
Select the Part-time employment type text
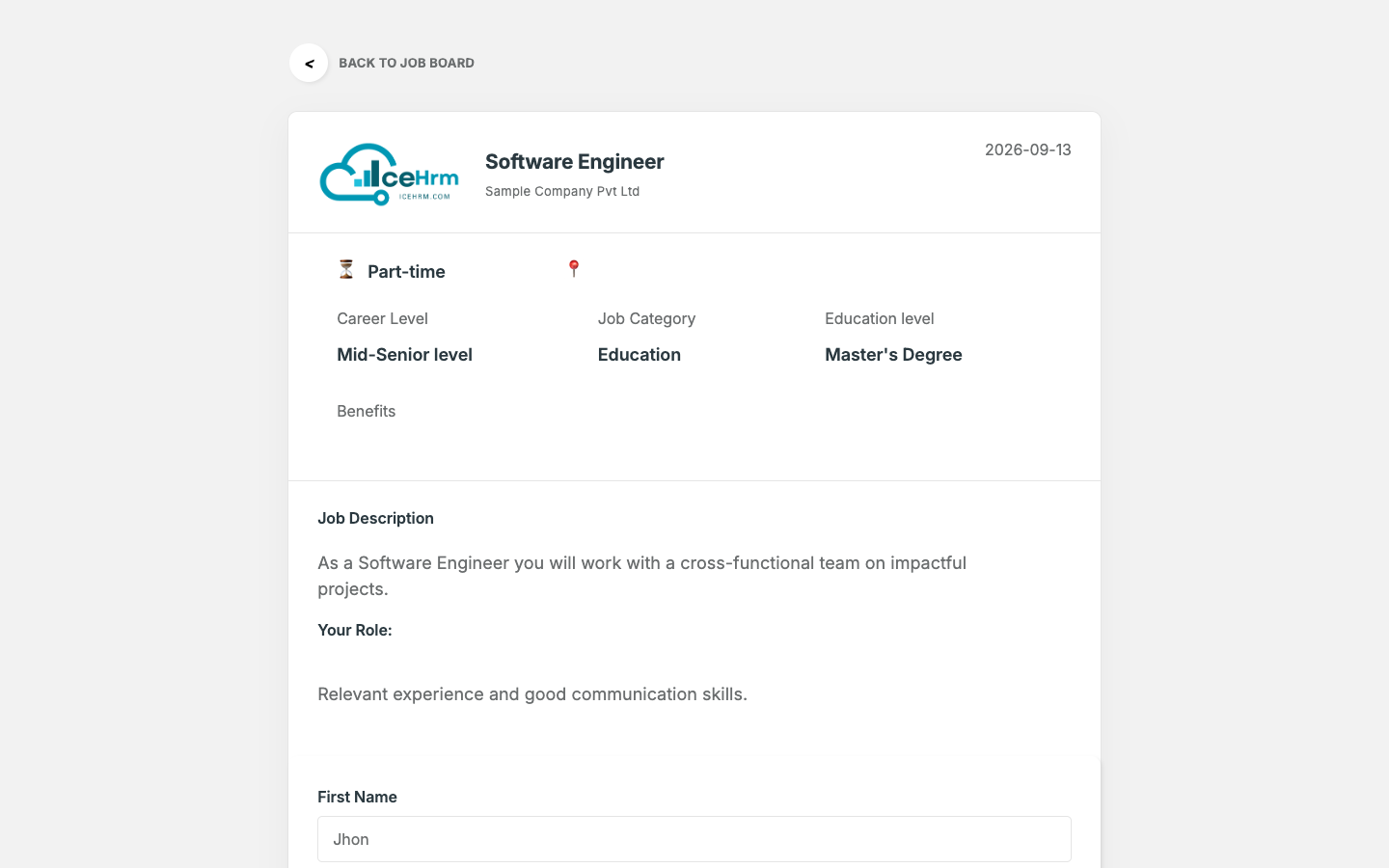point(406,272)
